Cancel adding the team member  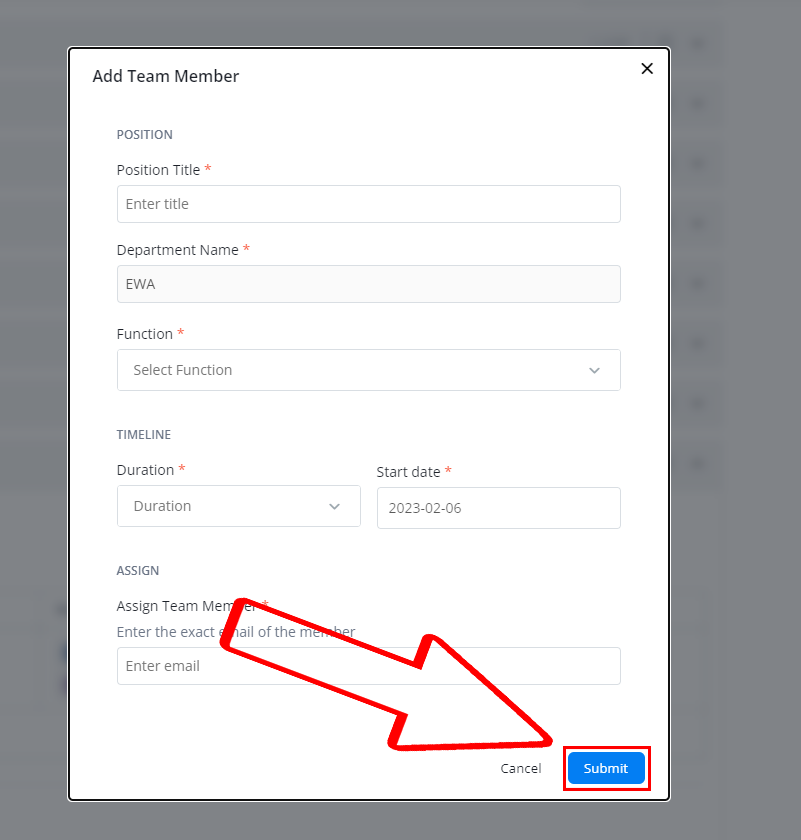(x=521, y=768)
